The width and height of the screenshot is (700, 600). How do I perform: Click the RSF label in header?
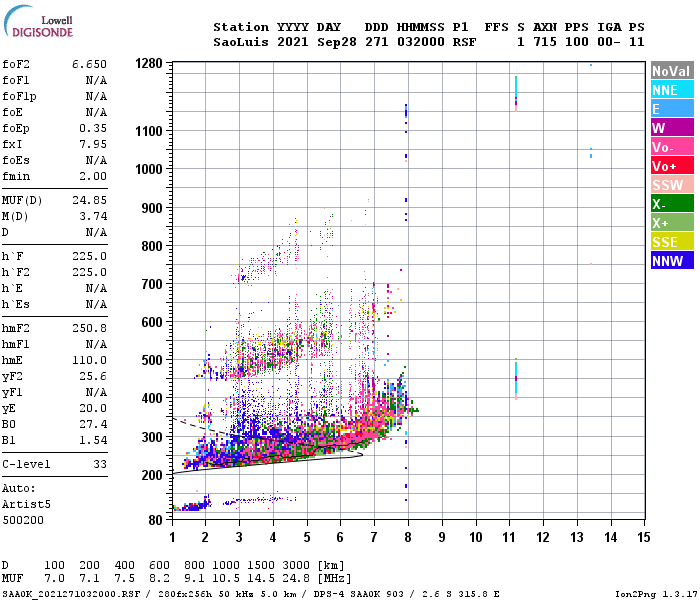[x=464, y=42]
